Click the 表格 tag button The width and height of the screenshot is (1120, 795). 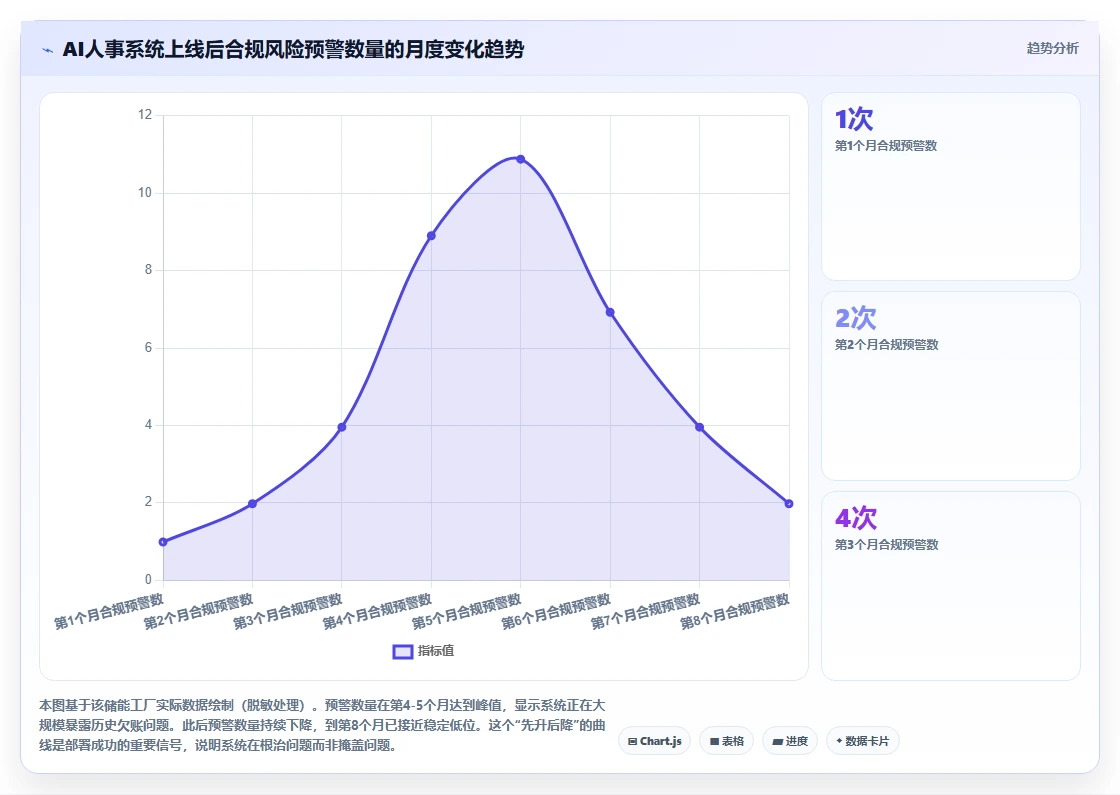[x=726, y=741]
